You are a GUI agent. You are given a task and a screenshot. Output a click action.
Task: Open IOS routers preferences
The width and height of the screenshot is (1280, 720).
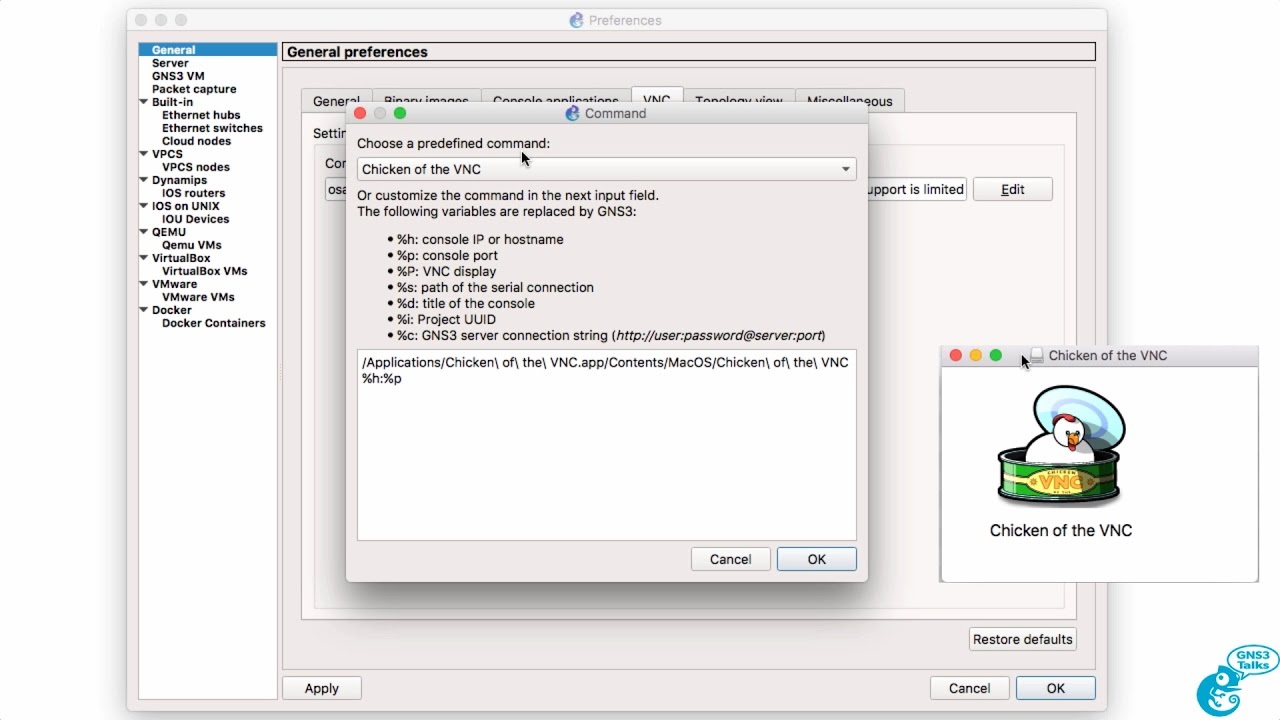tap(193, 193)
